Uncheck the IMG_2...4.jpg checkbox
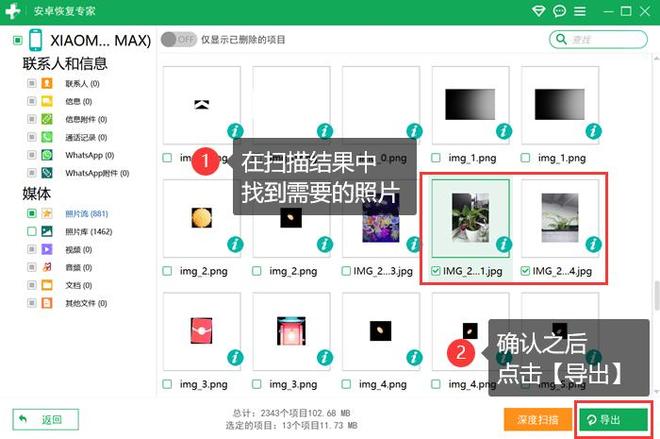 527,271
